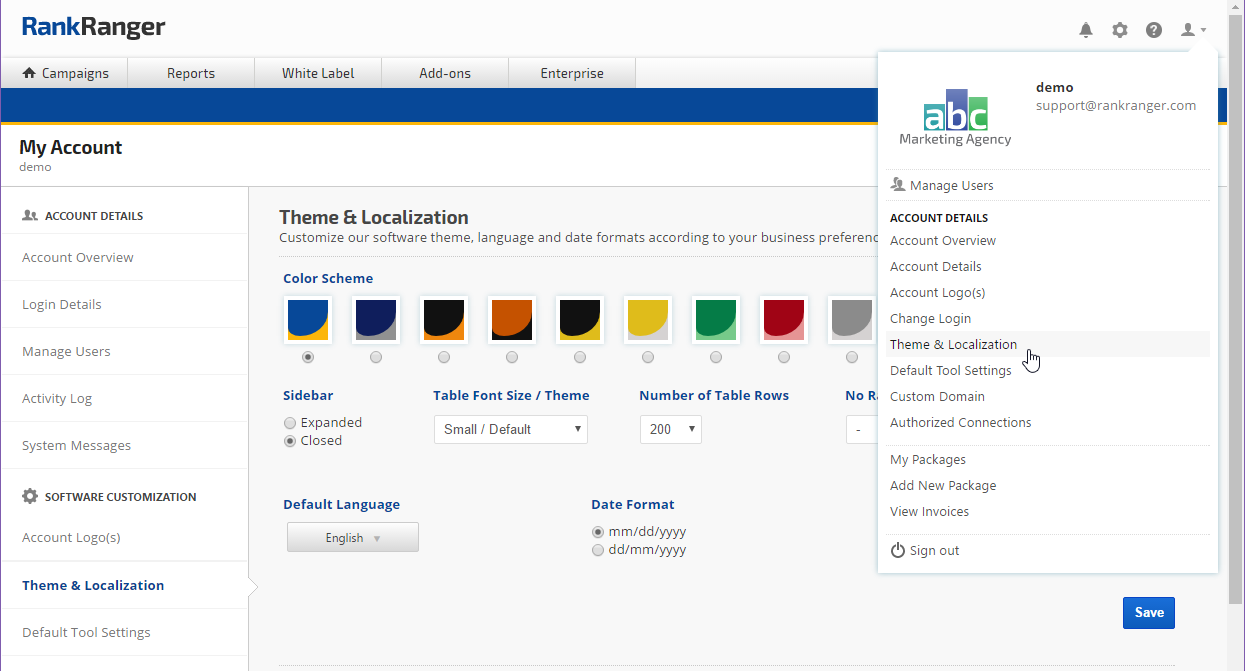Select Change Login in dropdown menu
The height and width of the screenshot is (671, 1245).
point(931,318)
